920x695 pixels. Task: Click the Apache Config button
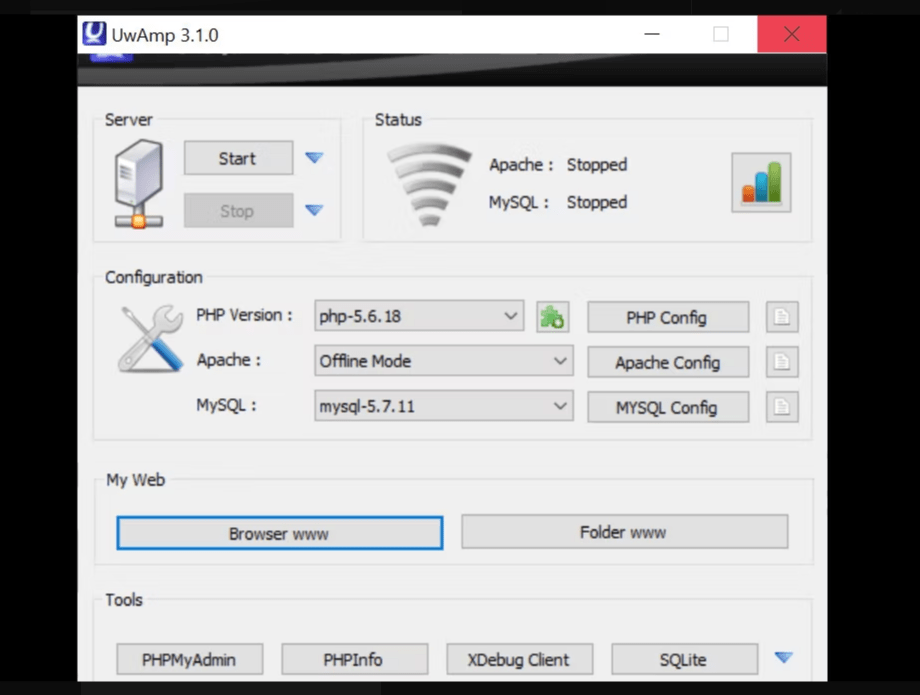[x=667, y=362]
